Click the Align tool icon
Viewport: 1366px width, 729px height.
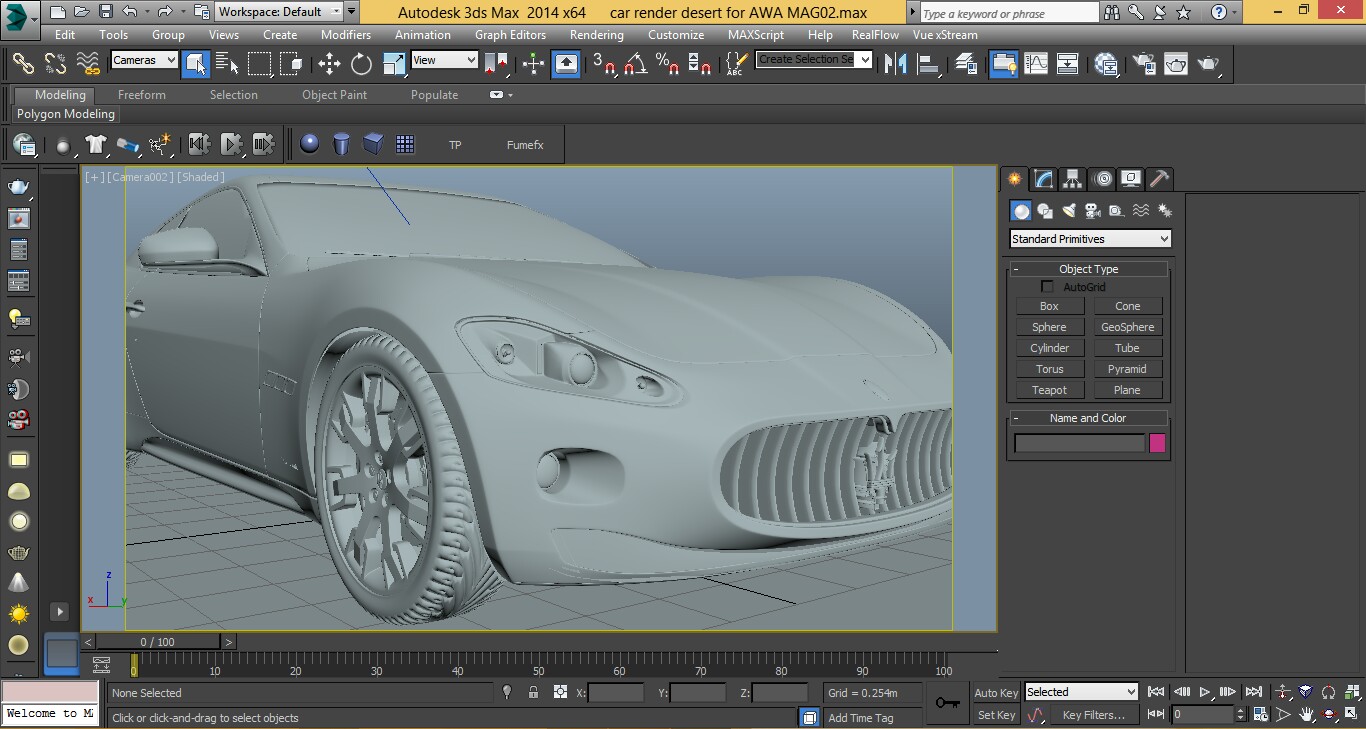pos(929,63)
